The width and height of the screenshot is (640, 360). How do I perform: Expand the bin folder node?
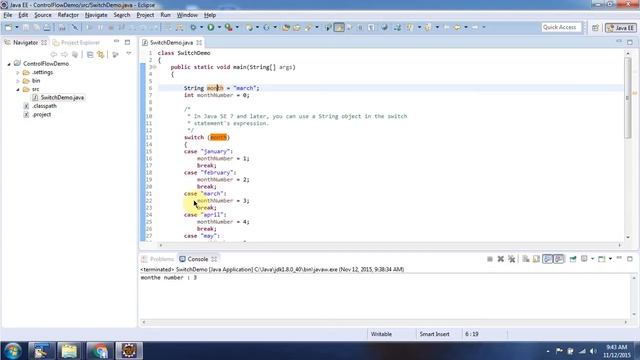(18, 81)
